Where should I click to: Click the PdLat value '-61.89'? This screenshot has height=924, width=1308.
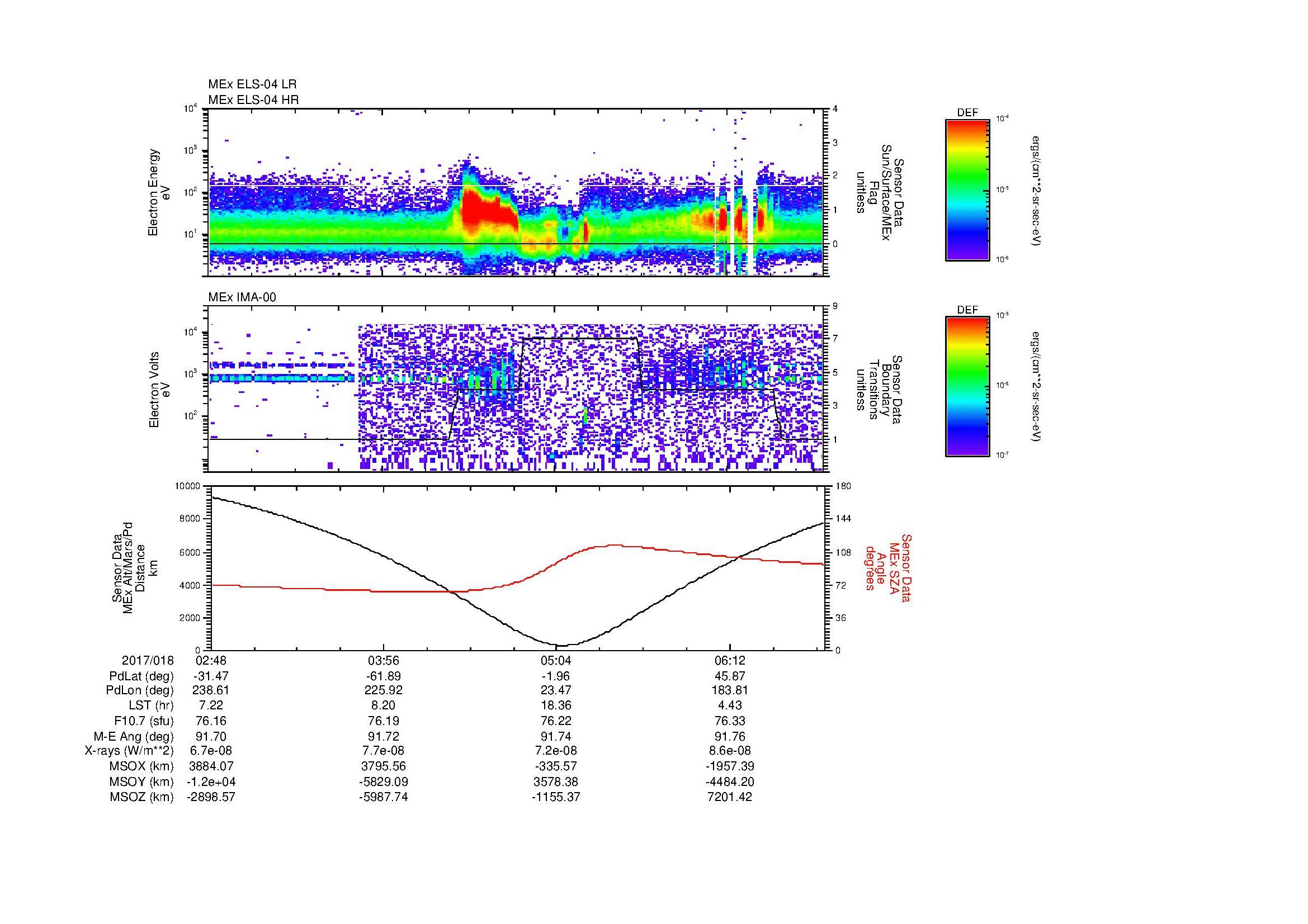click(x=384, y=676)
